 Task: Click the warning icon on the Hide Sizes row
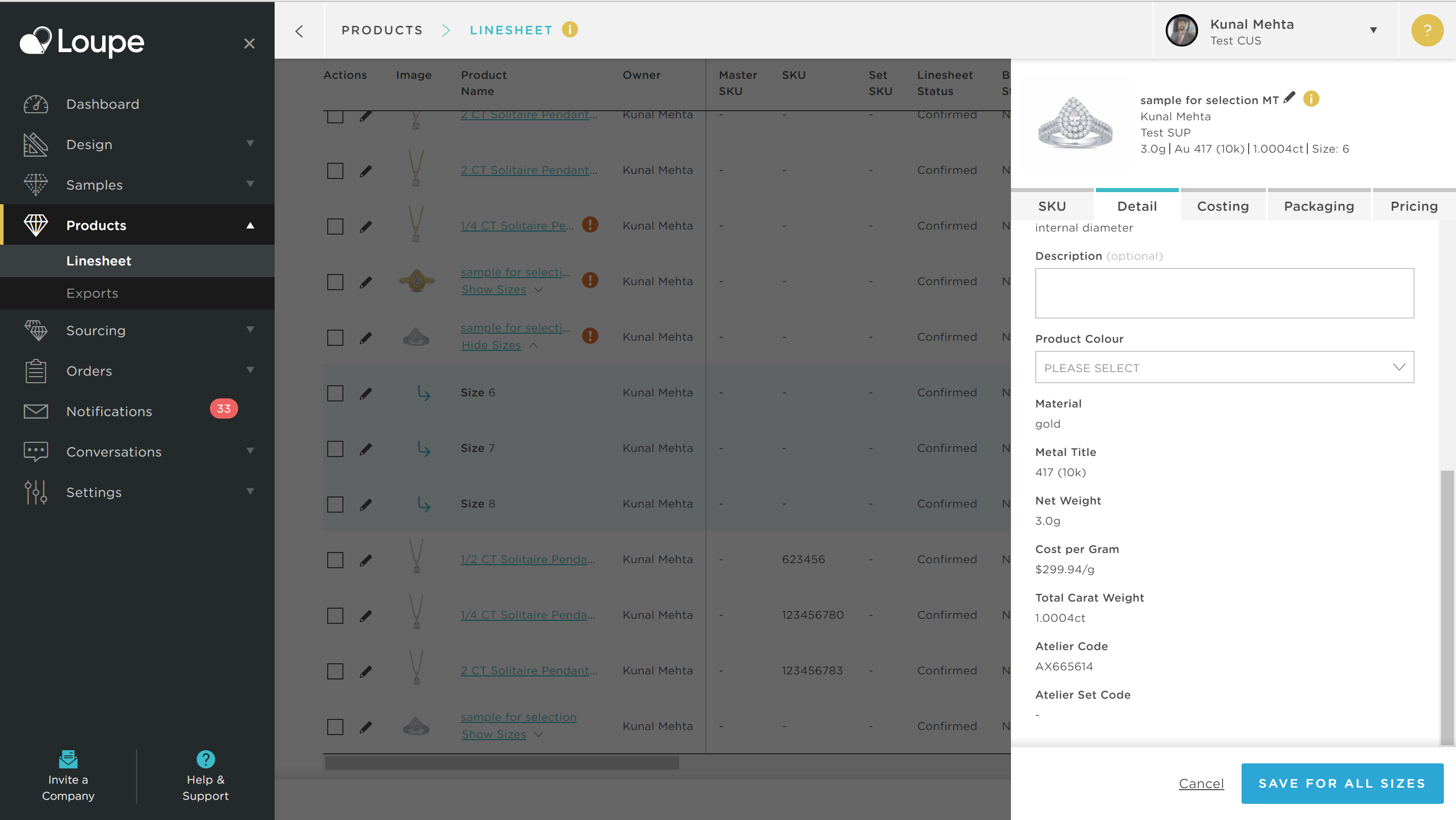click(x=590, y=336)
